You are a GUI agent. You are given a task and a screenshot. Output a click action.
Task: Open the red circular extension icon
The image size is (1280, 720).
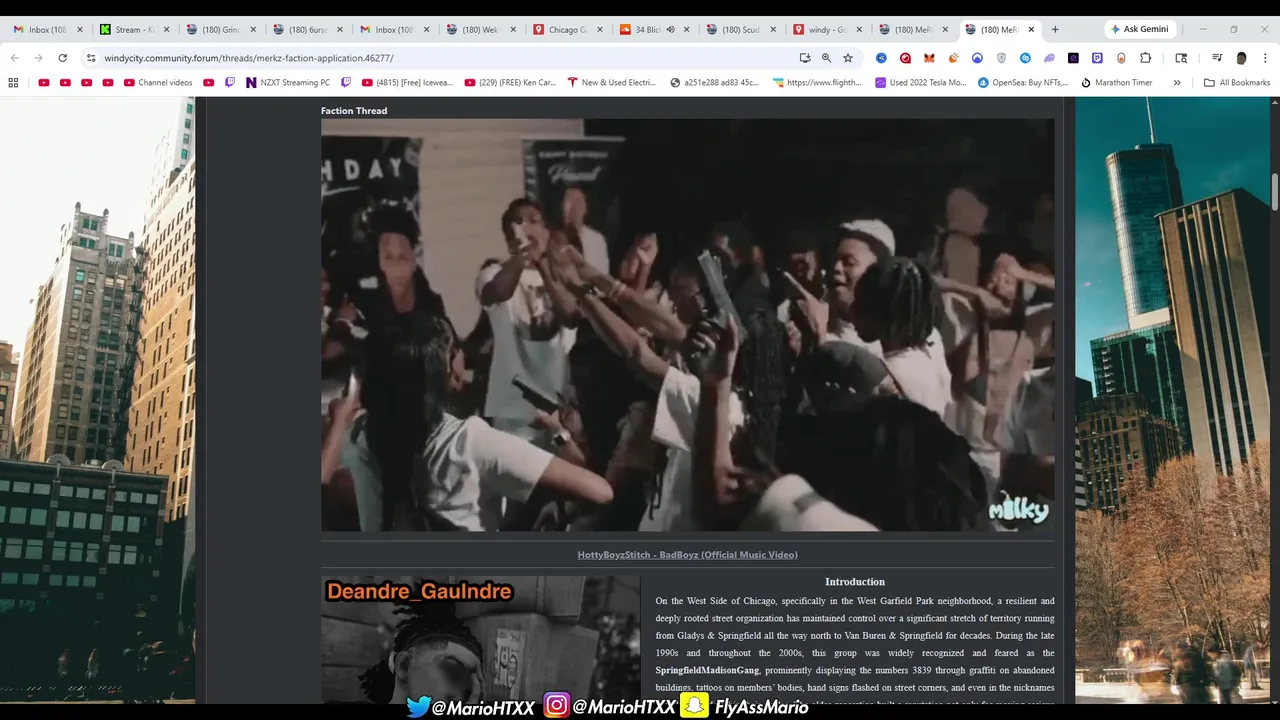pyautogui.click(x=905, y=58)
